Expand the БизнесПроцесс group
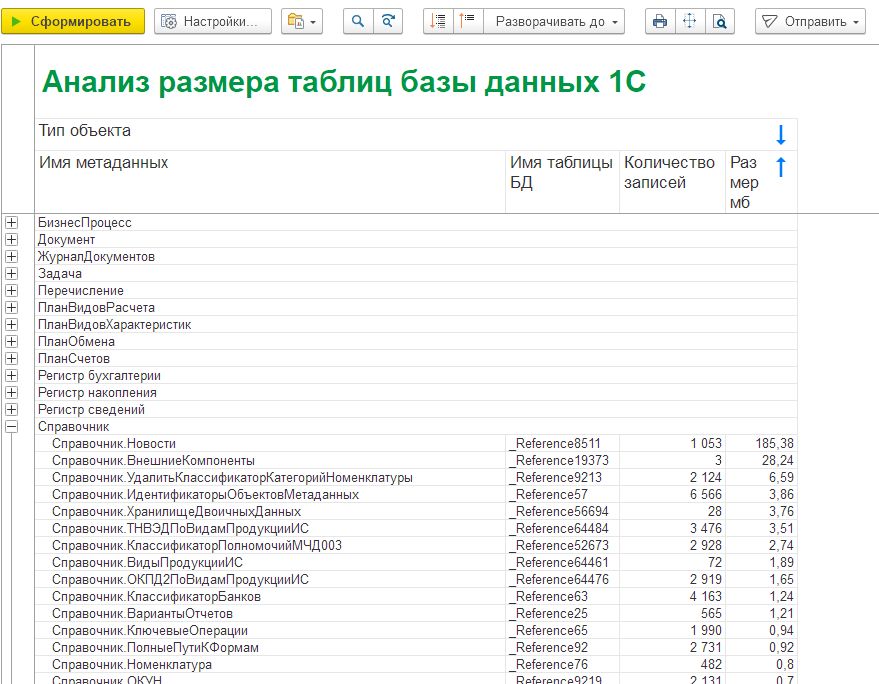 (11, 223)
